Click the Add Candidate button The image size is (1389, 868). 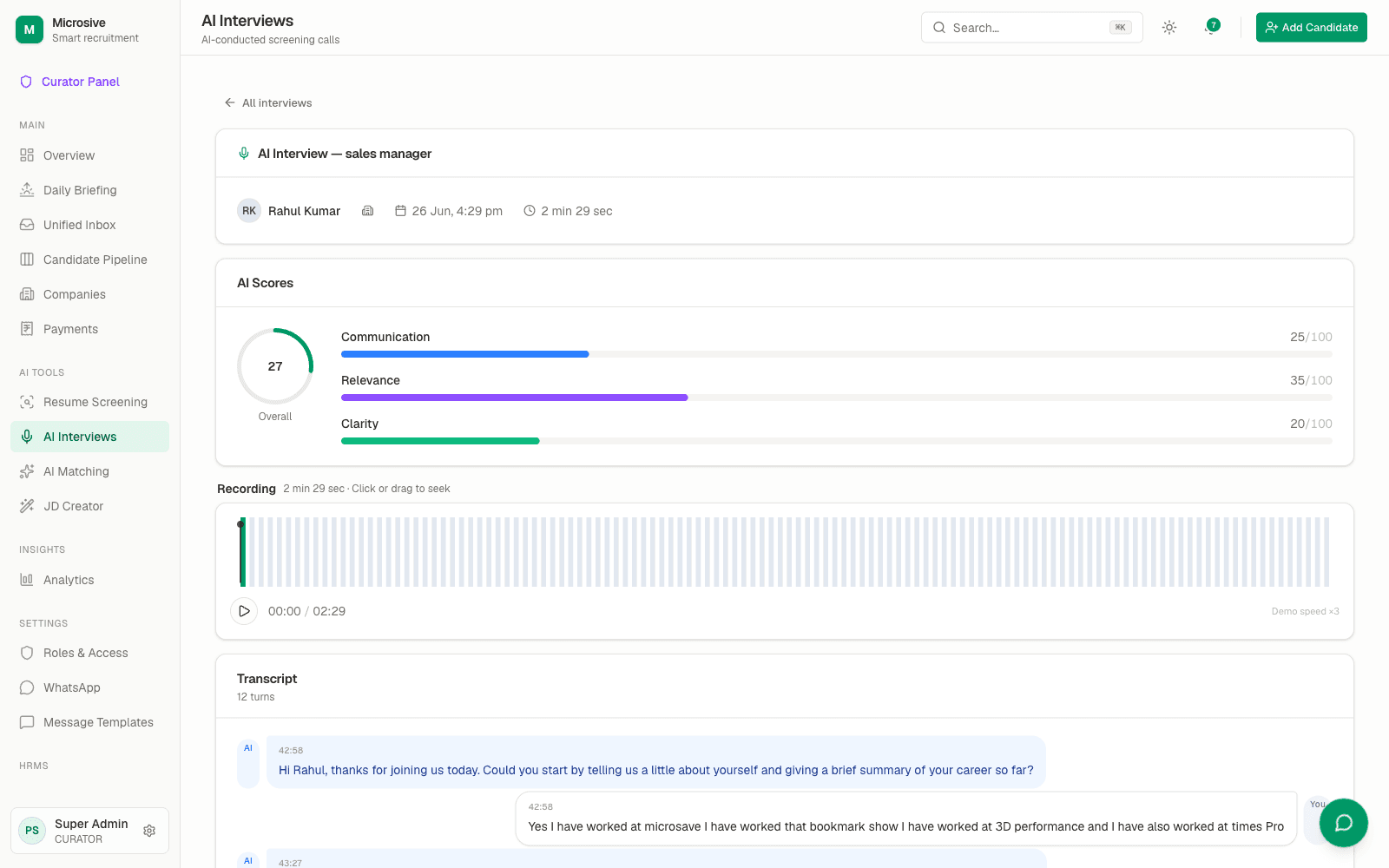pos(1311,28)
